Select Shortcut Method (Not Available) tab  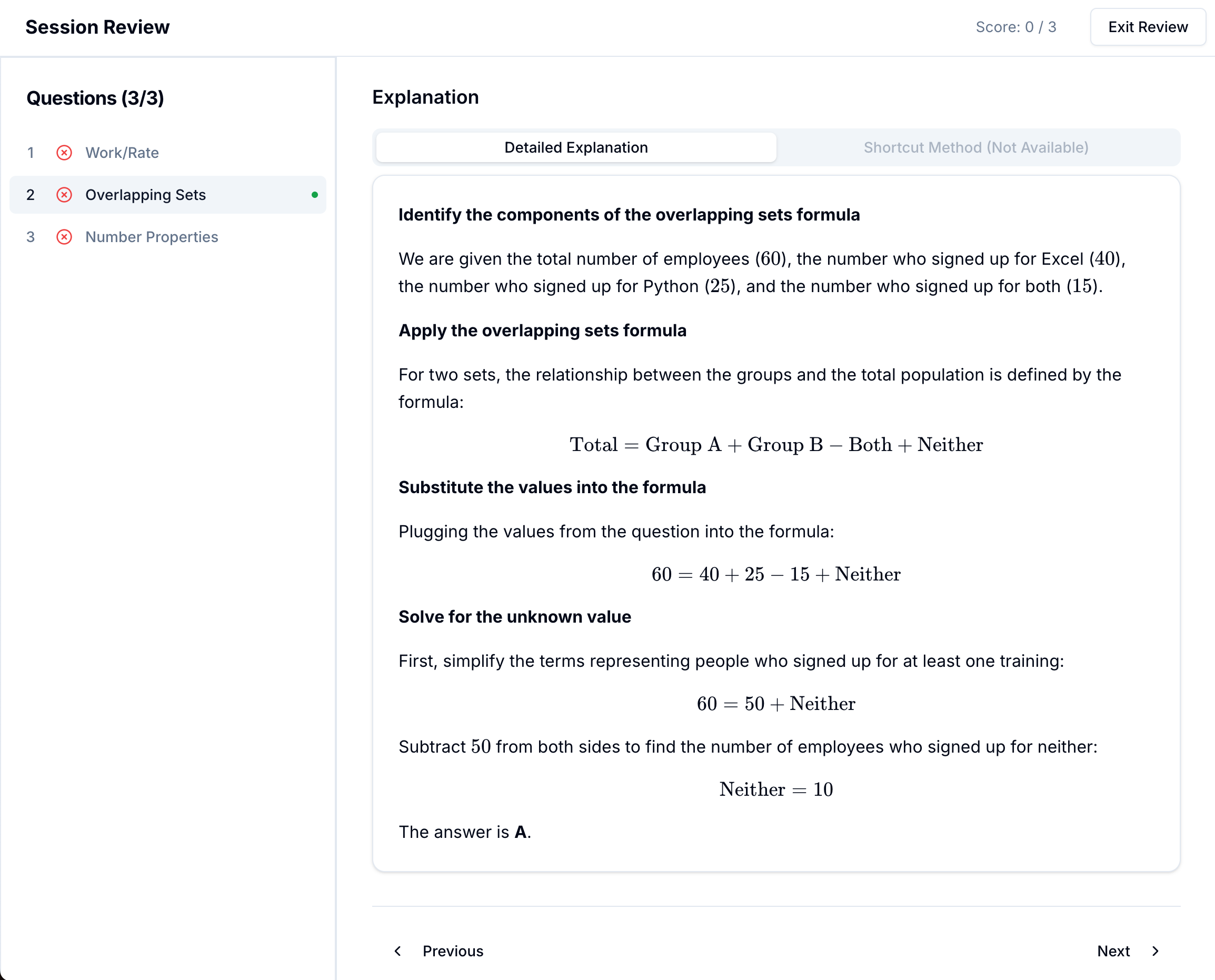[x=975, y=147]
